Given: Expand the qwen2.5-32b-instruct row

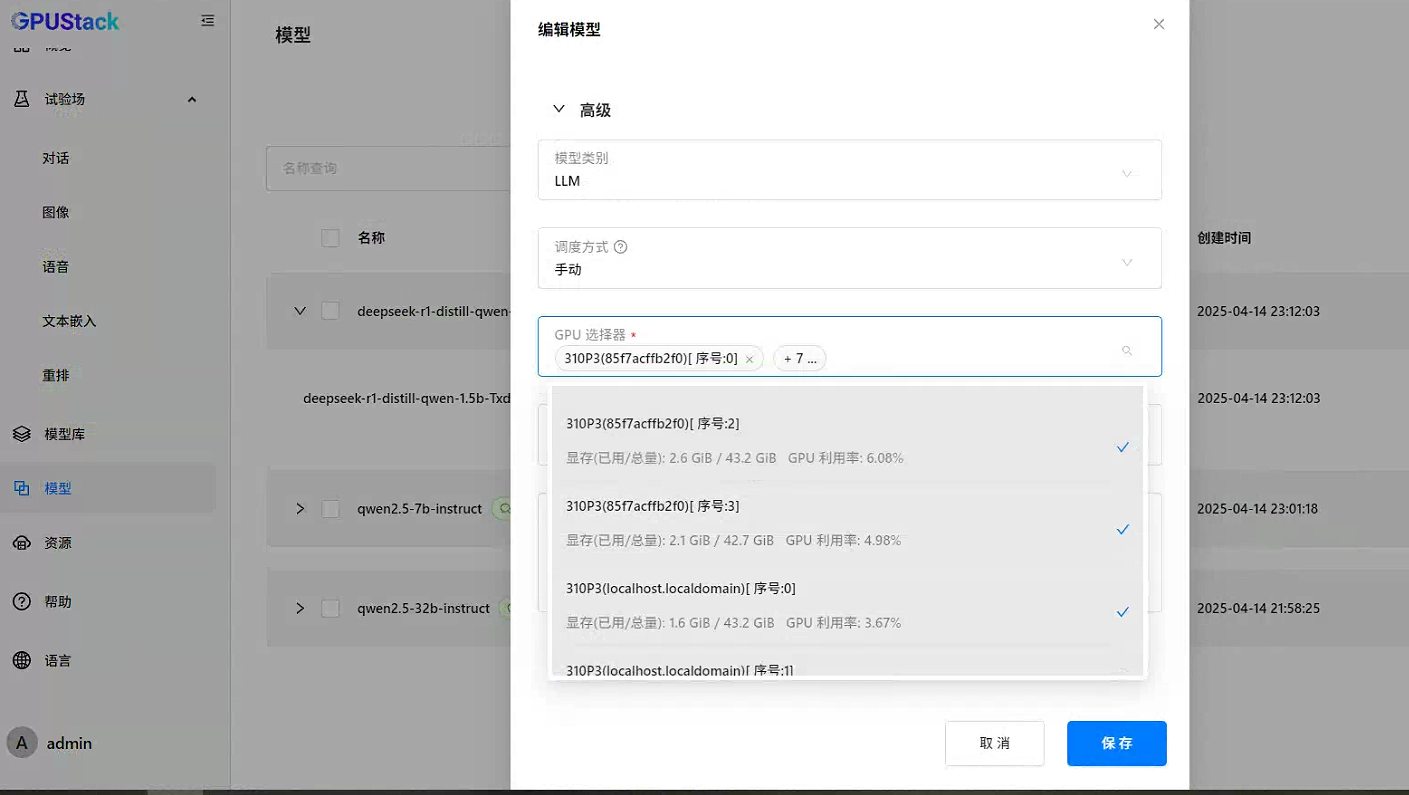Looking at the screenshot, I should [299, 608].
